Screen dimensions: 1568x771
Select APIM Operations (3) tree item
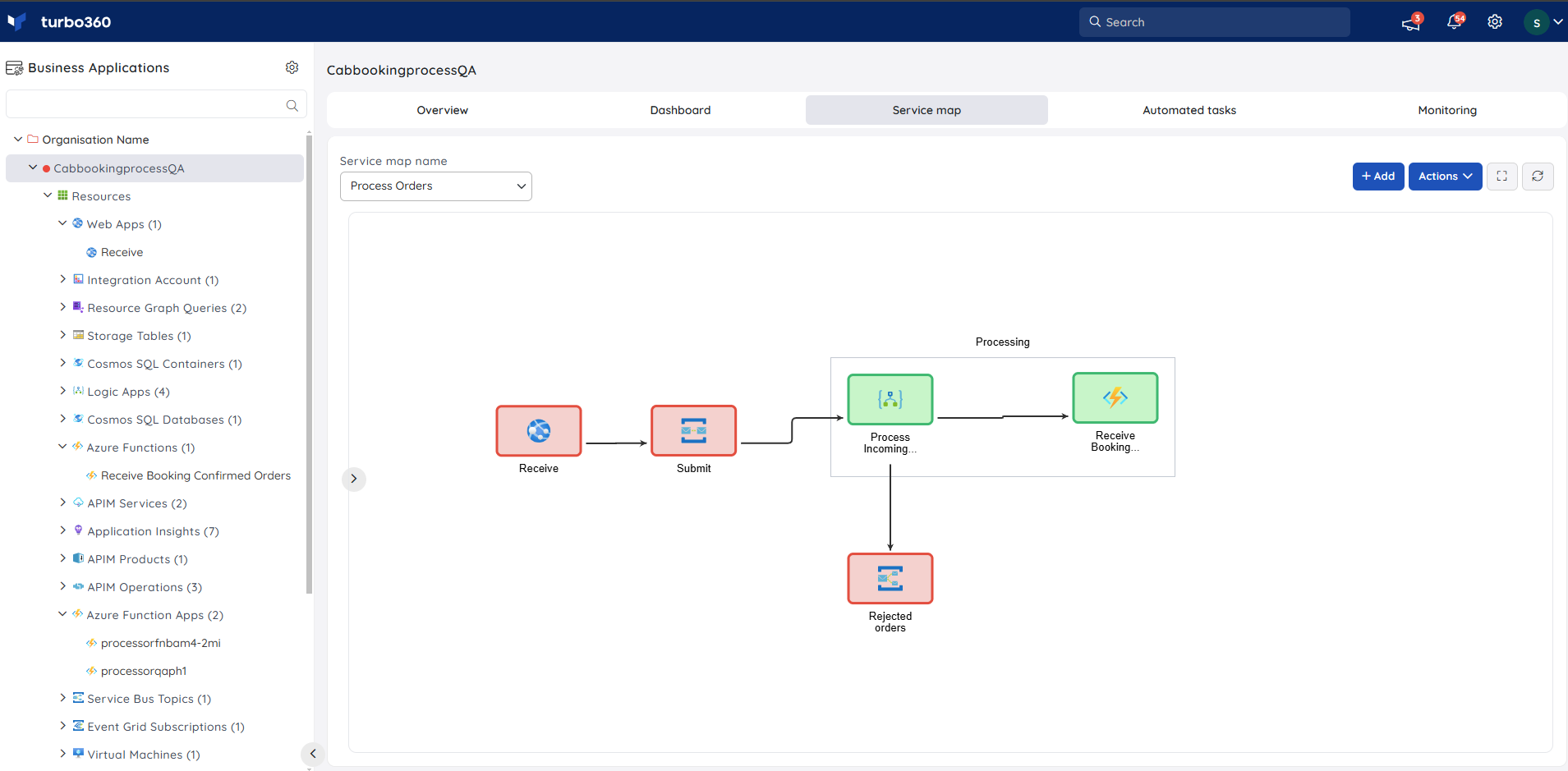click(x=145, y=587)
